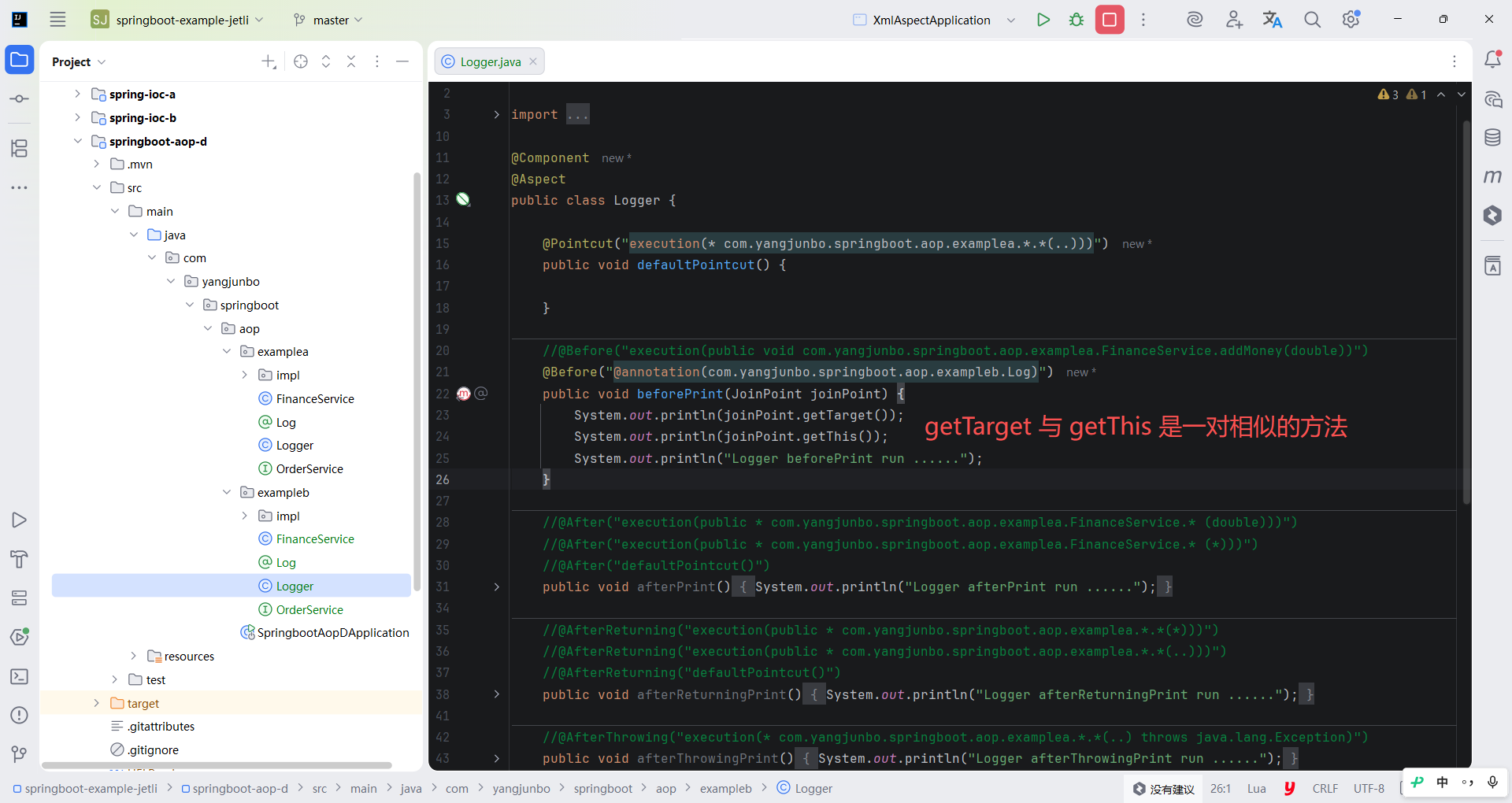Open the main hamburger menu
Image resolution: width=1512 pixels, height=803 pixels.
pyautogui.click(x=57, y=20)
